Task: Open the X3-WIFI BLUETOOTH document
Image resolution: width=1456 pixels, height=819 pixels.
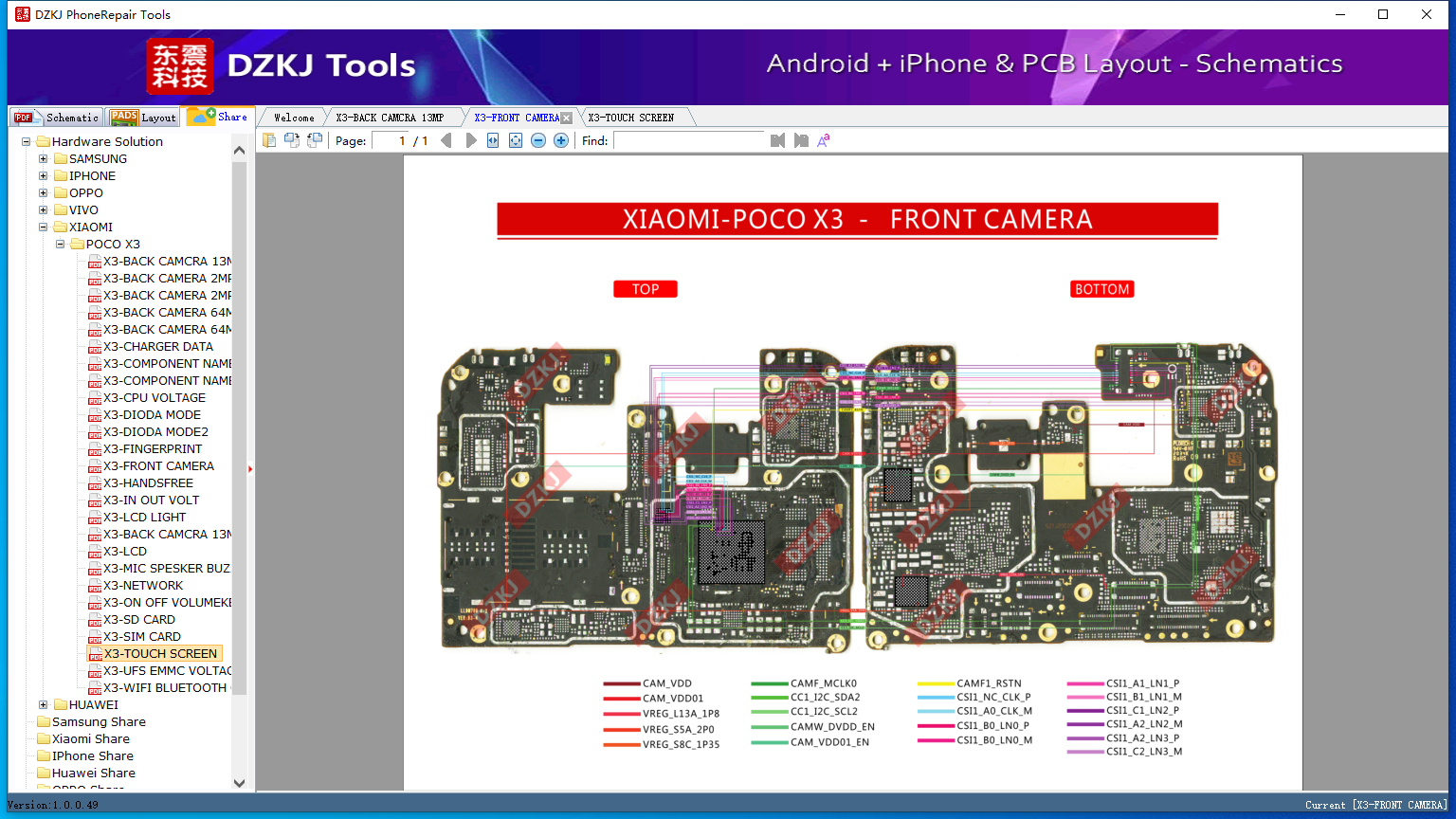Action: (x=165, y=688)
